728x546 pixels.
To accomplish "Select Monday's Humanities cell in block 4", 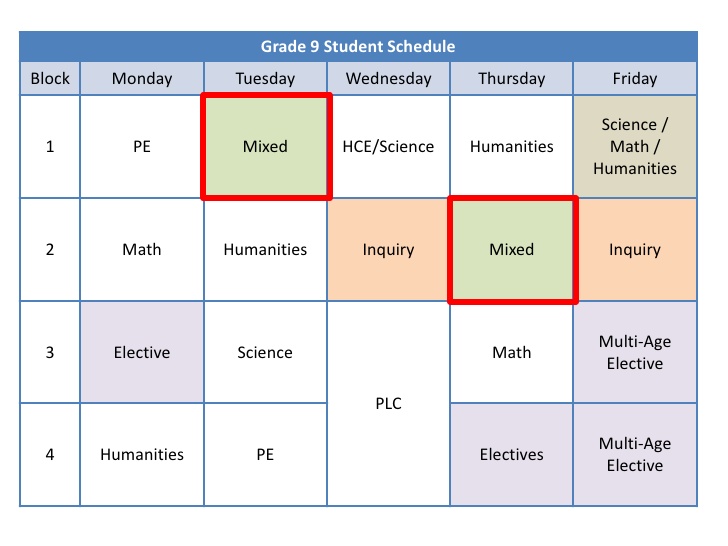I will tap(142, 454).
